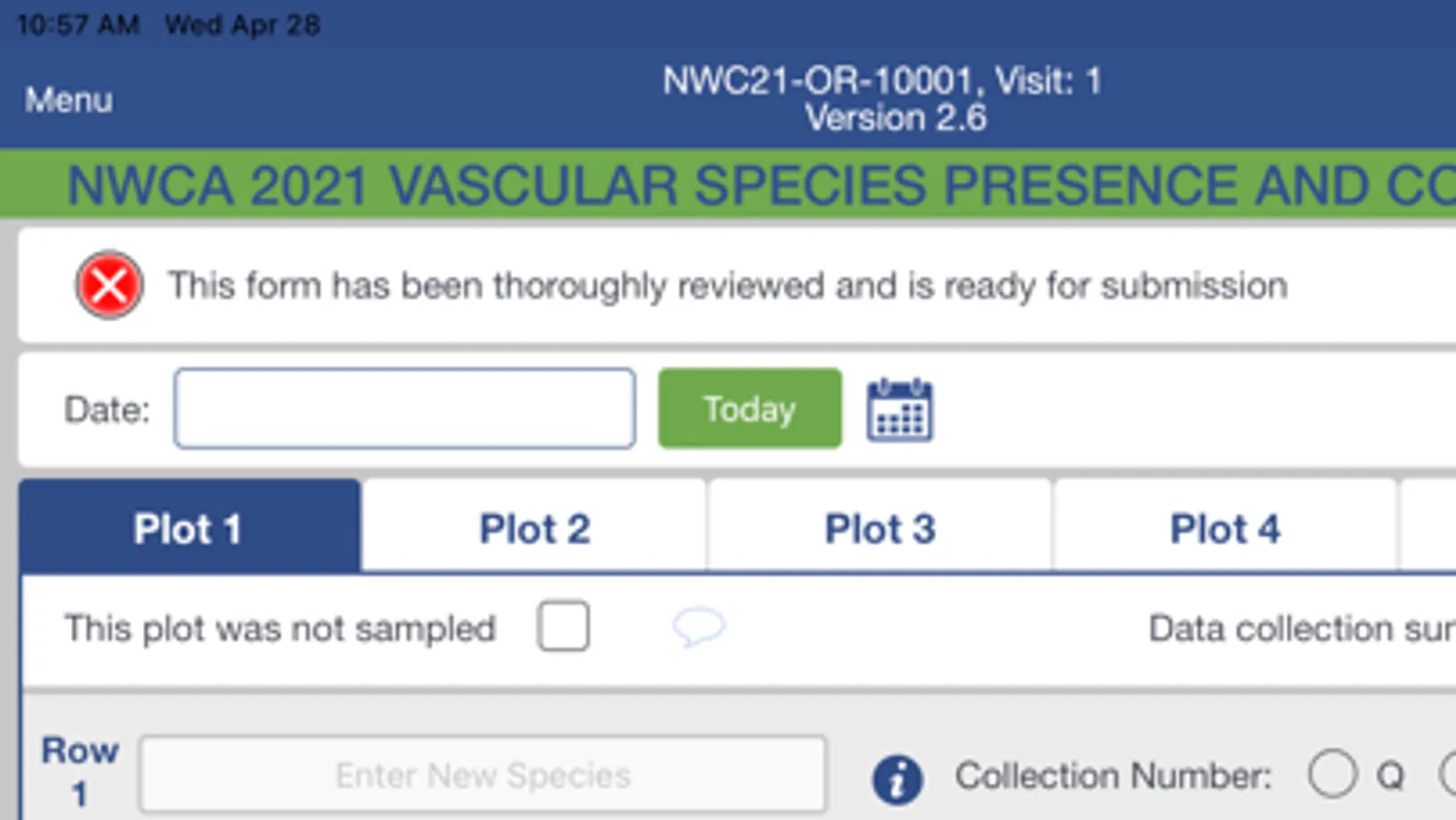
Task: Select the Q collection number radio button
Action: (x=1333, y=774)
